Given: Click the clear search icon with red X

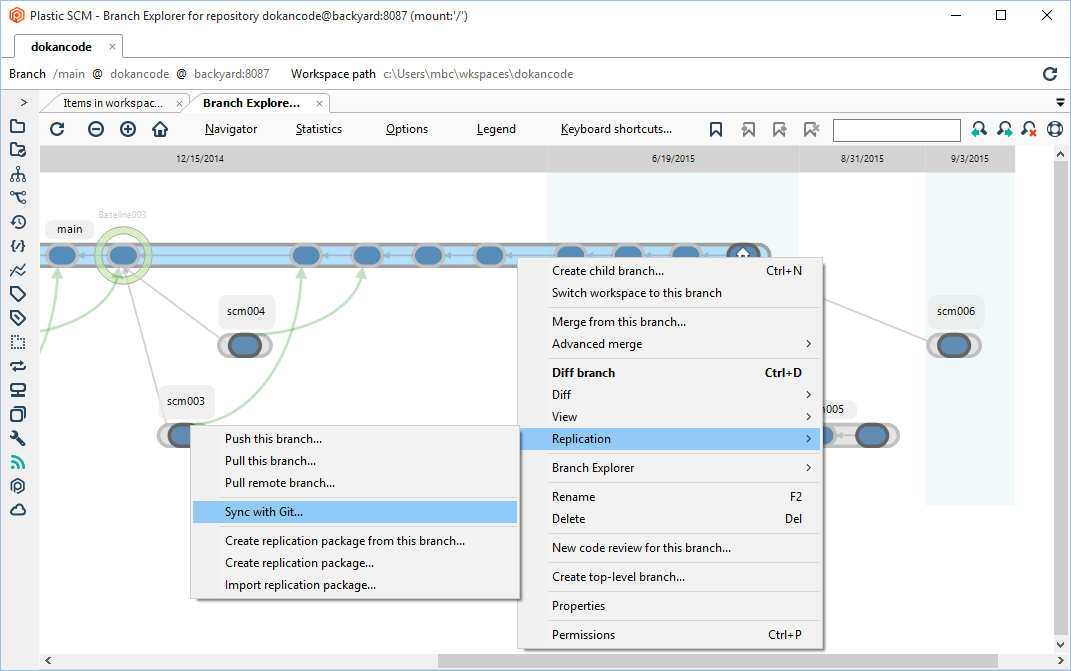Looking at the screenshot, I should pyautogui.click(x=1029, y=129).
